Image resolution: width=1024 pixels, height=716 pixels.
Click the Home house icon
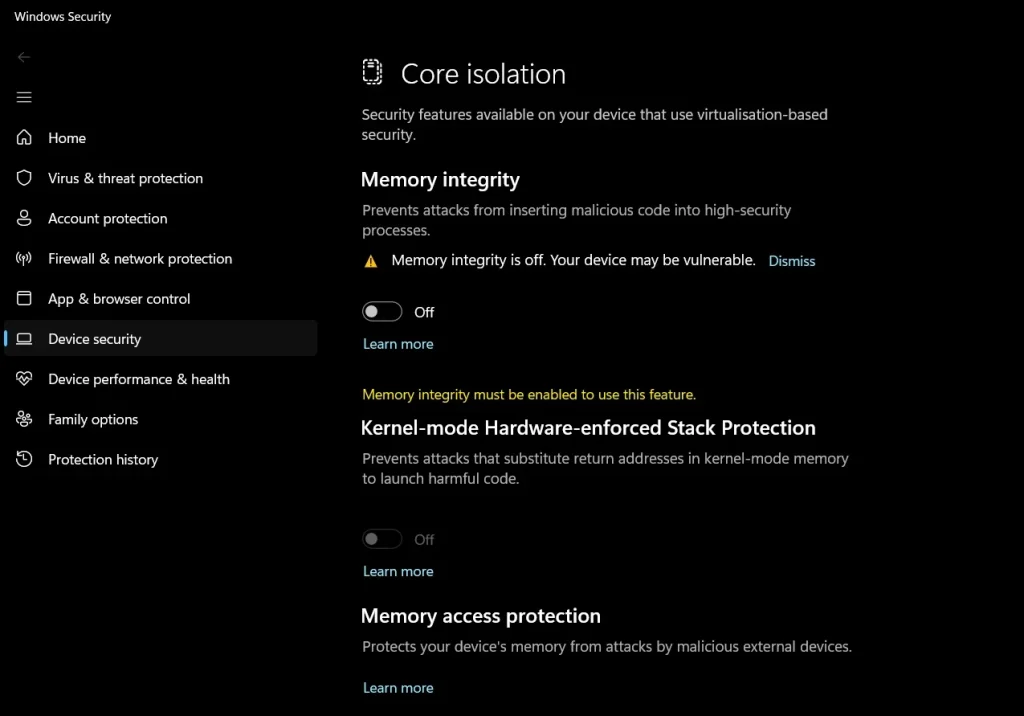(24, 137)
